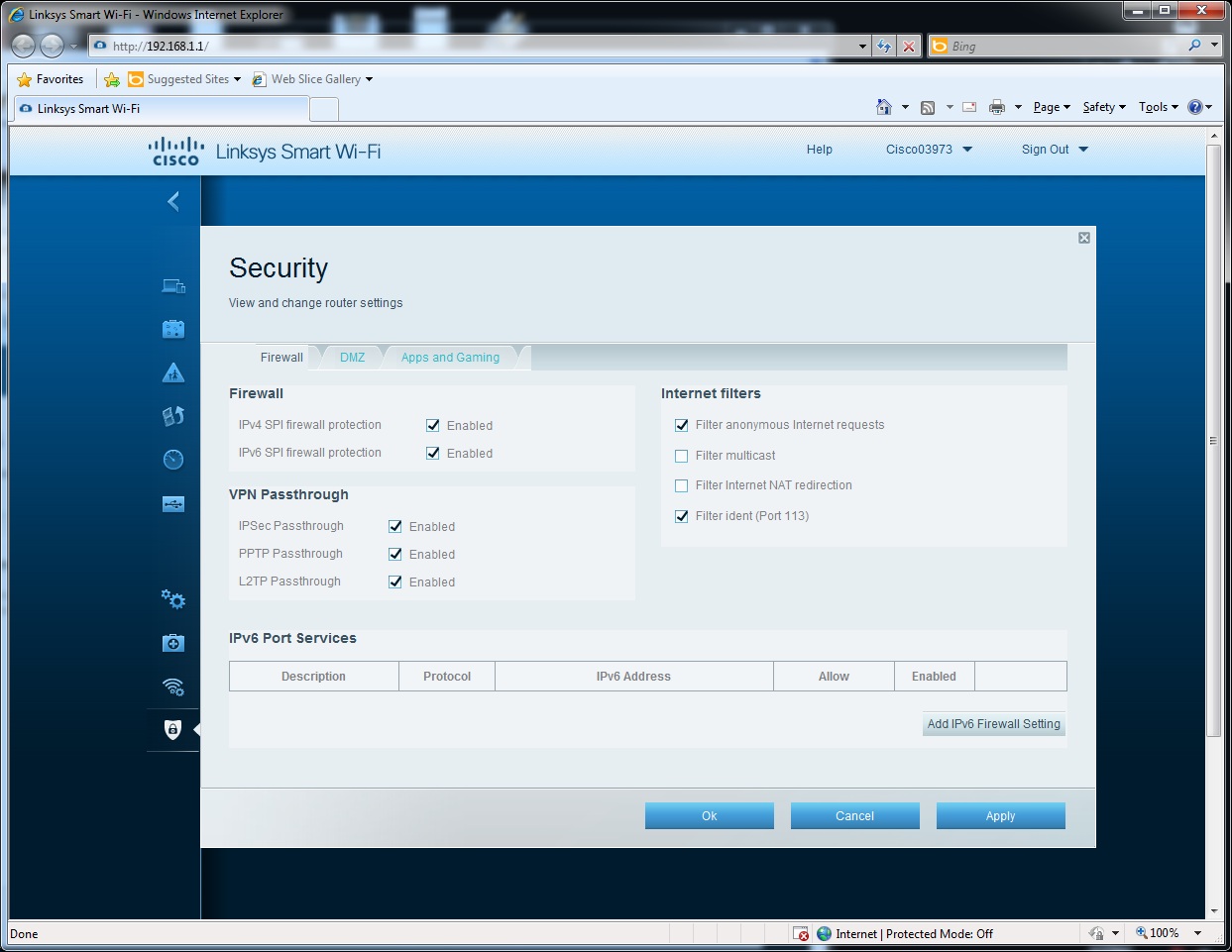1232x952 pixels.
Task: Click the browser Back arrow button
Action: (23, 46)
